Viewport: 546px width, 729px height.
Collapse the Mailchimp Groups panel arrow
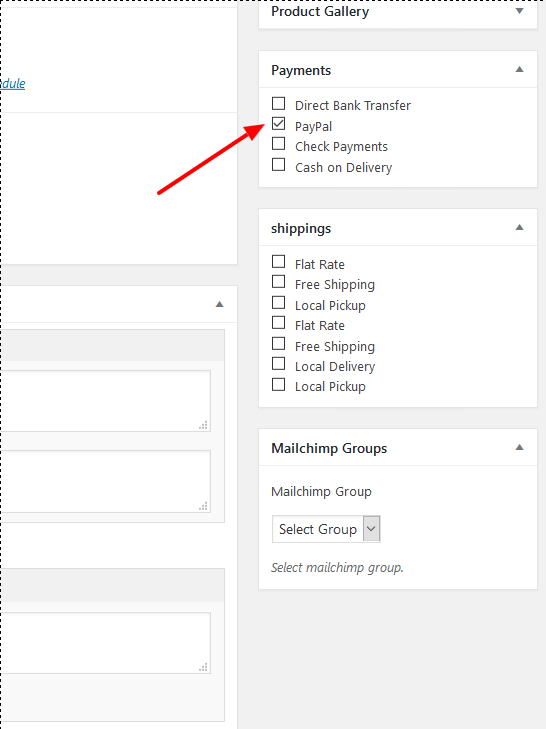coord(519,447)
